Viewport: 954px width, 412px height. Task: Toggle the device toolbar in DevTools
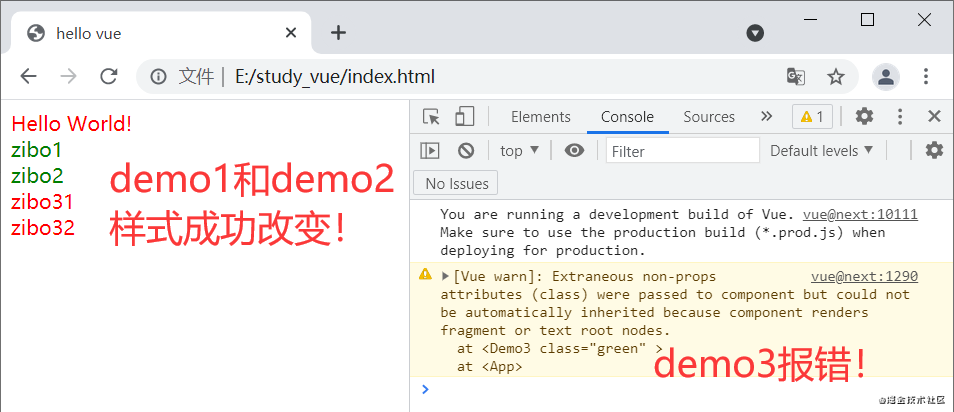[x=465, y=116]
